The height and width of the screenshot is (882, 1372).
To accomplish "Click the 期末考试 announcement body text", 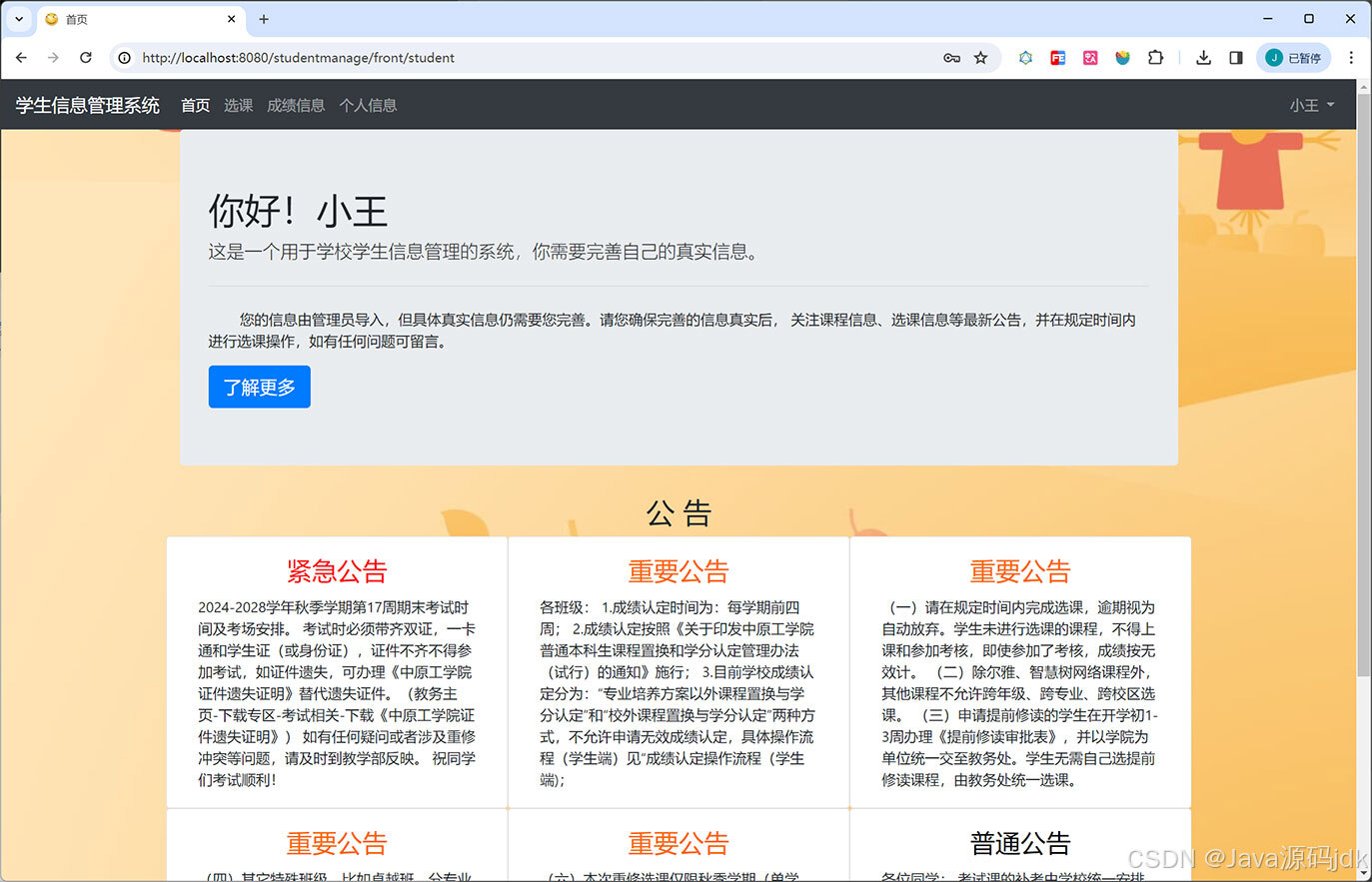I will 337,693.
